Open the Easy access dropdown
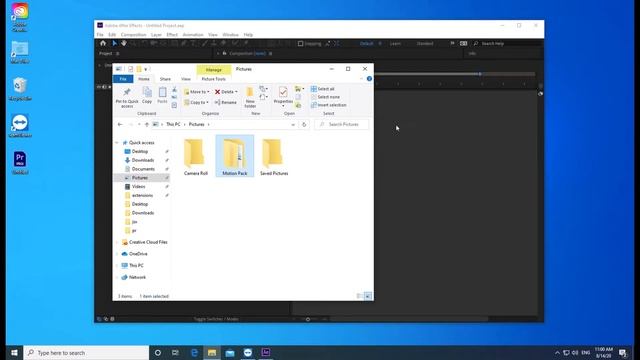The height and width of the screenshot is (360, 640). pyautogui.click(x=264, y=97)
